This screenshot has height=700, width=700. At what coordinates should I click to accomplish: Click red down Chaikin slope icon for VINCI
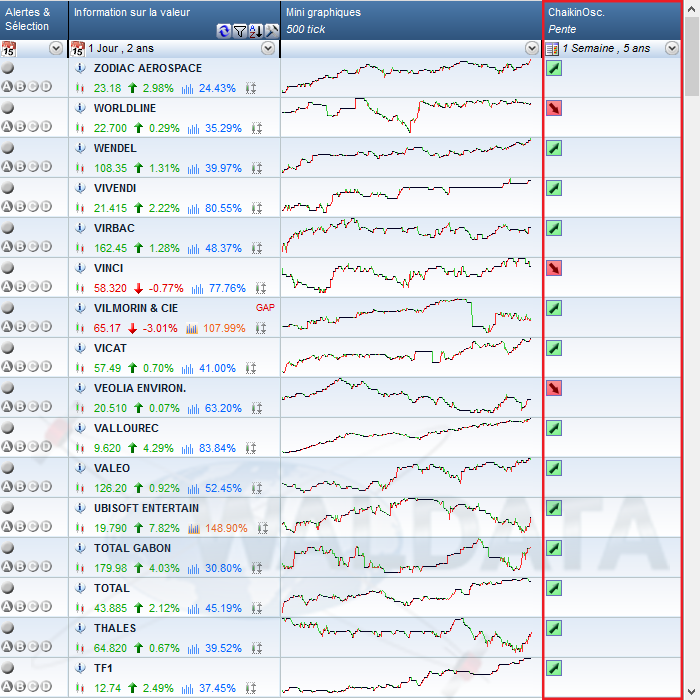click(x=554, y=268)
